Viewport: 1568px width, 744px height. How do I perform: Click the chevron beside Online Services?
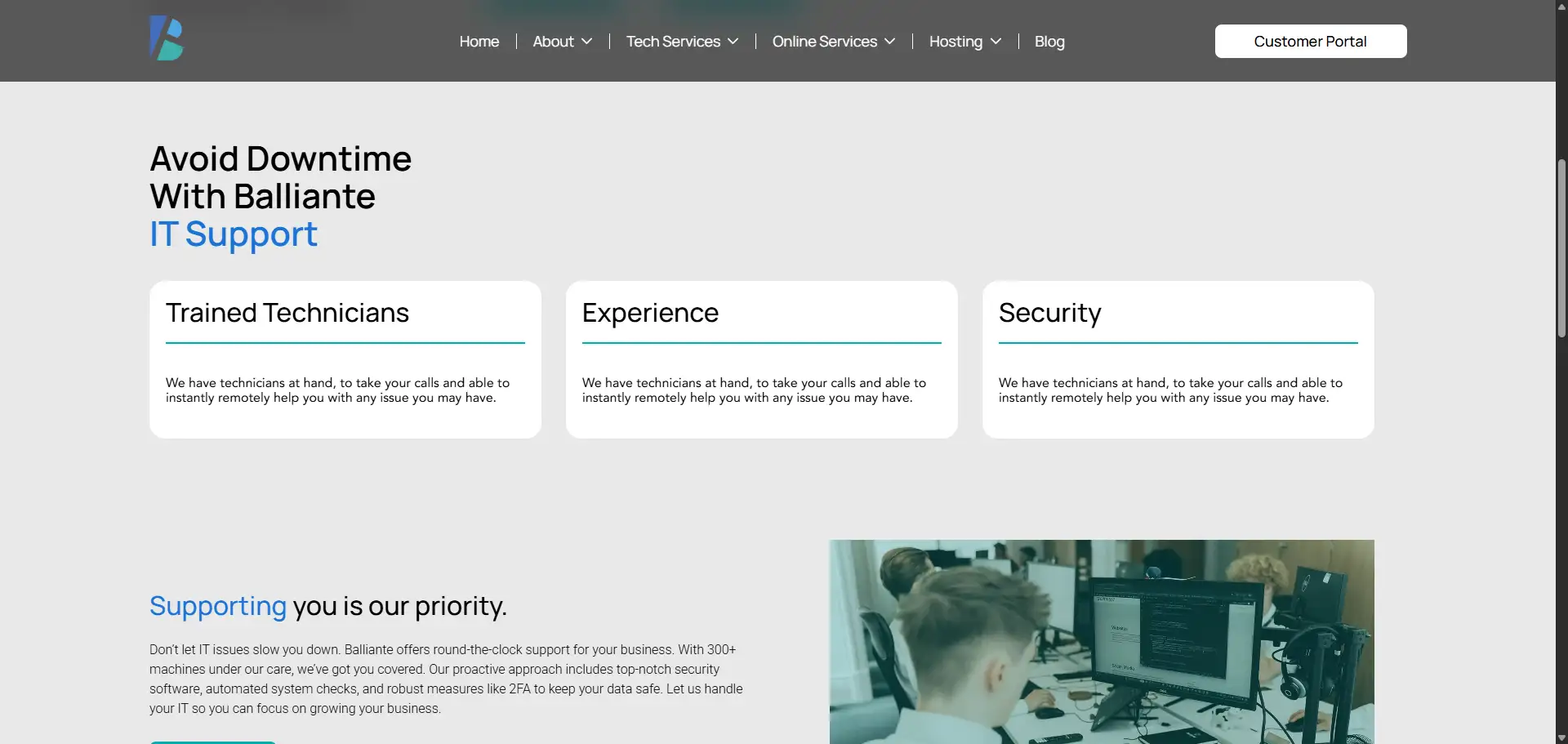coord(889,42)
